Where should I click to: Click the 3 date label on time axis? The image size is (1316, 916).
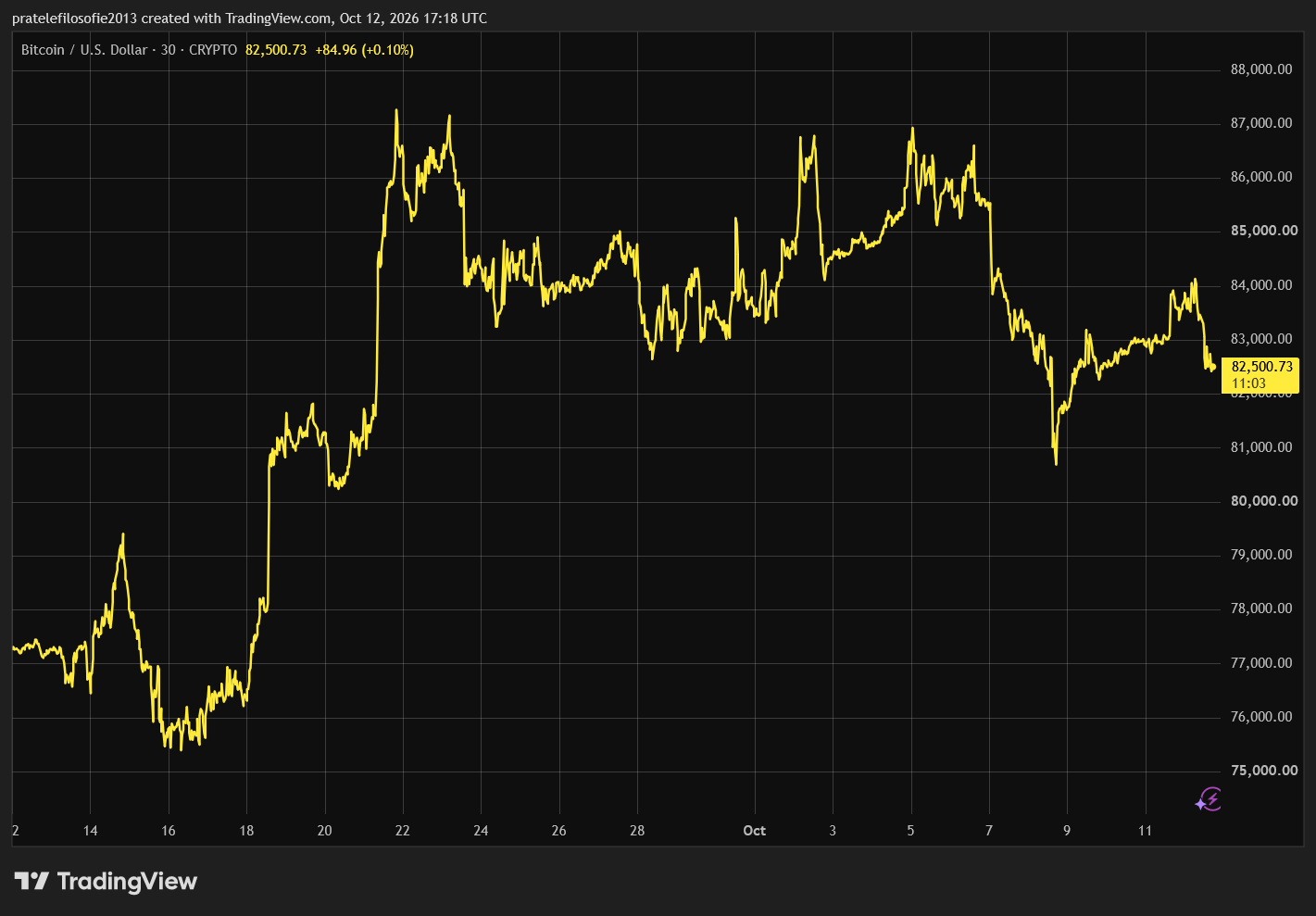[x=833, y=831]
